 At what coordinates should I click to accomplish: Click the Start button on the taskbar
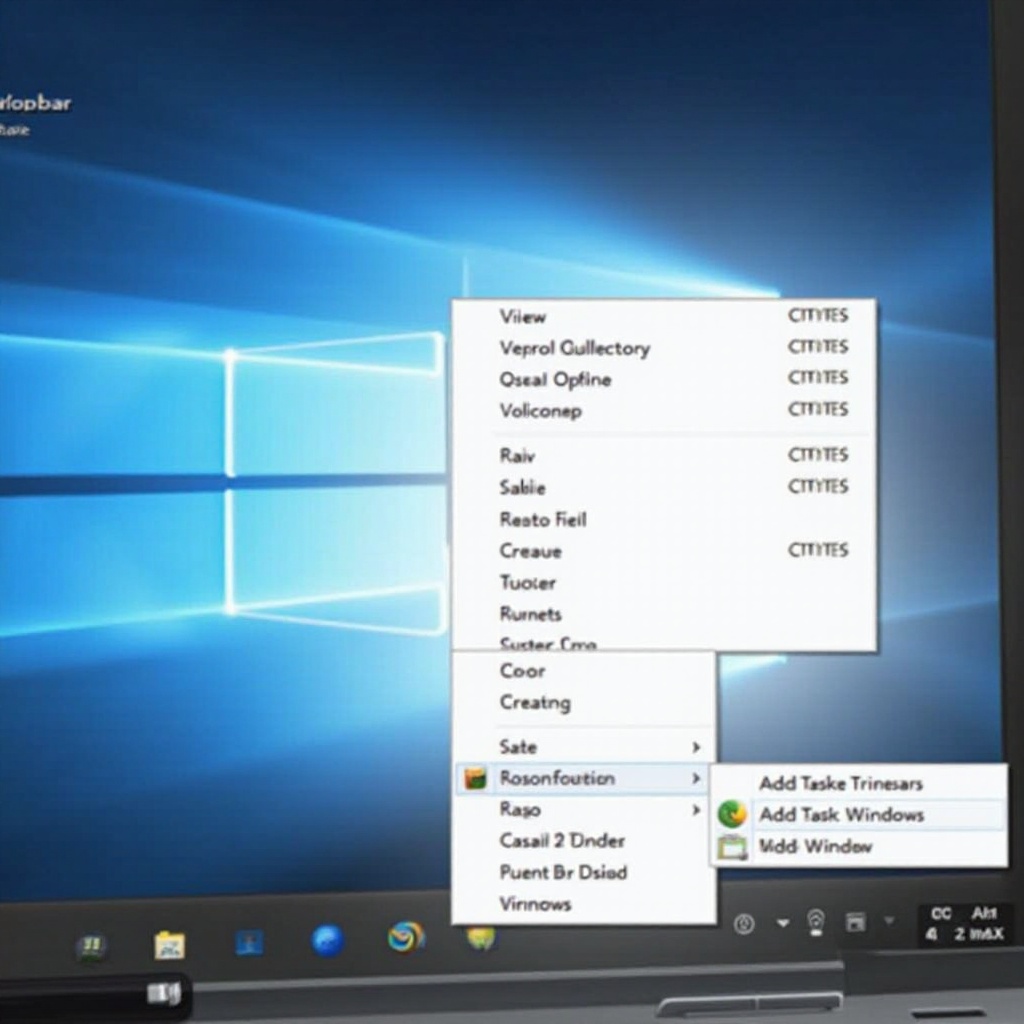click(92, 945)
